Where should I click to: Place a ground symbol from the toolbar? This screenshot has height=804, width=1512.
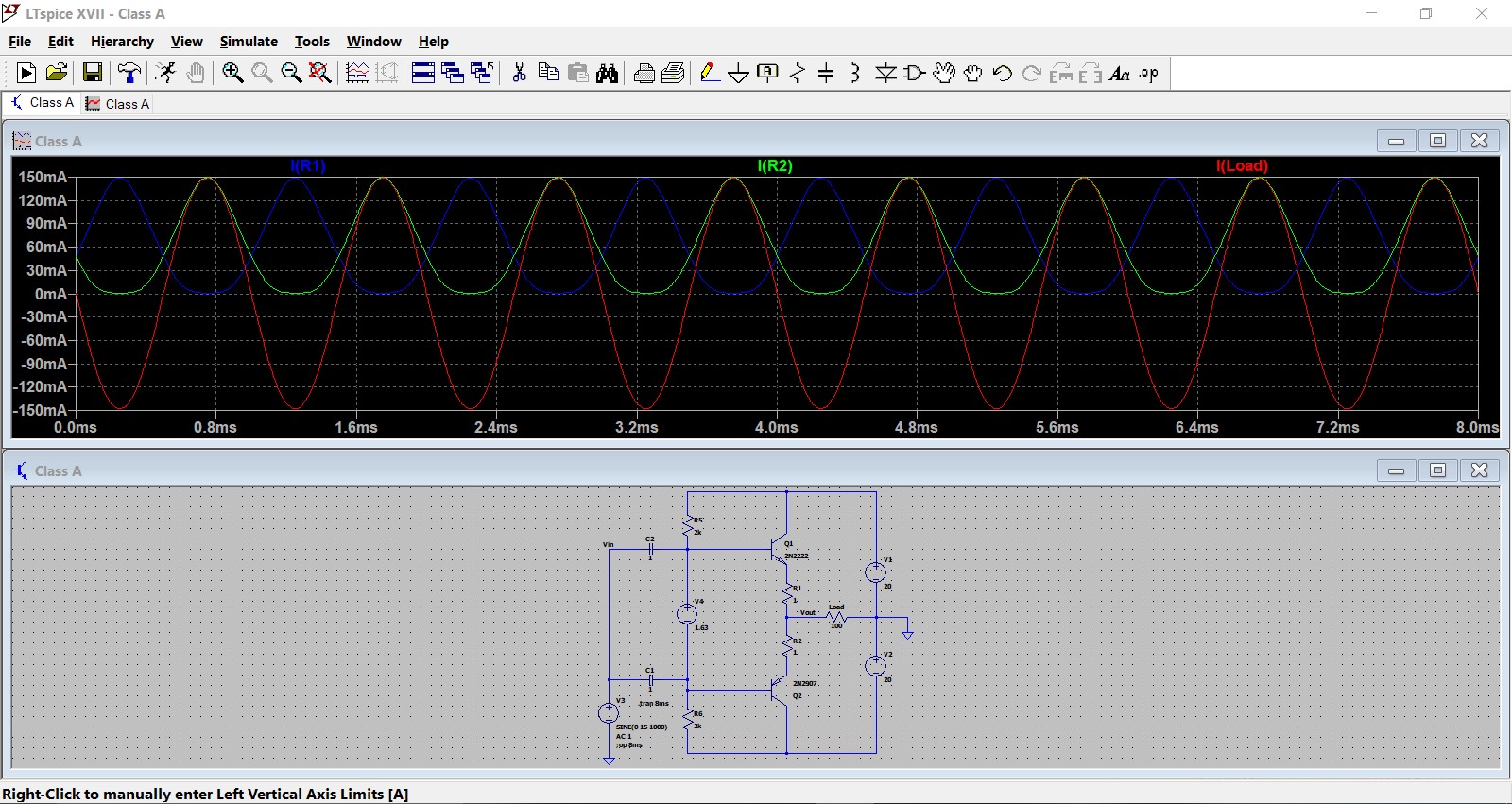pyautogui.click(x=739, y=73)
